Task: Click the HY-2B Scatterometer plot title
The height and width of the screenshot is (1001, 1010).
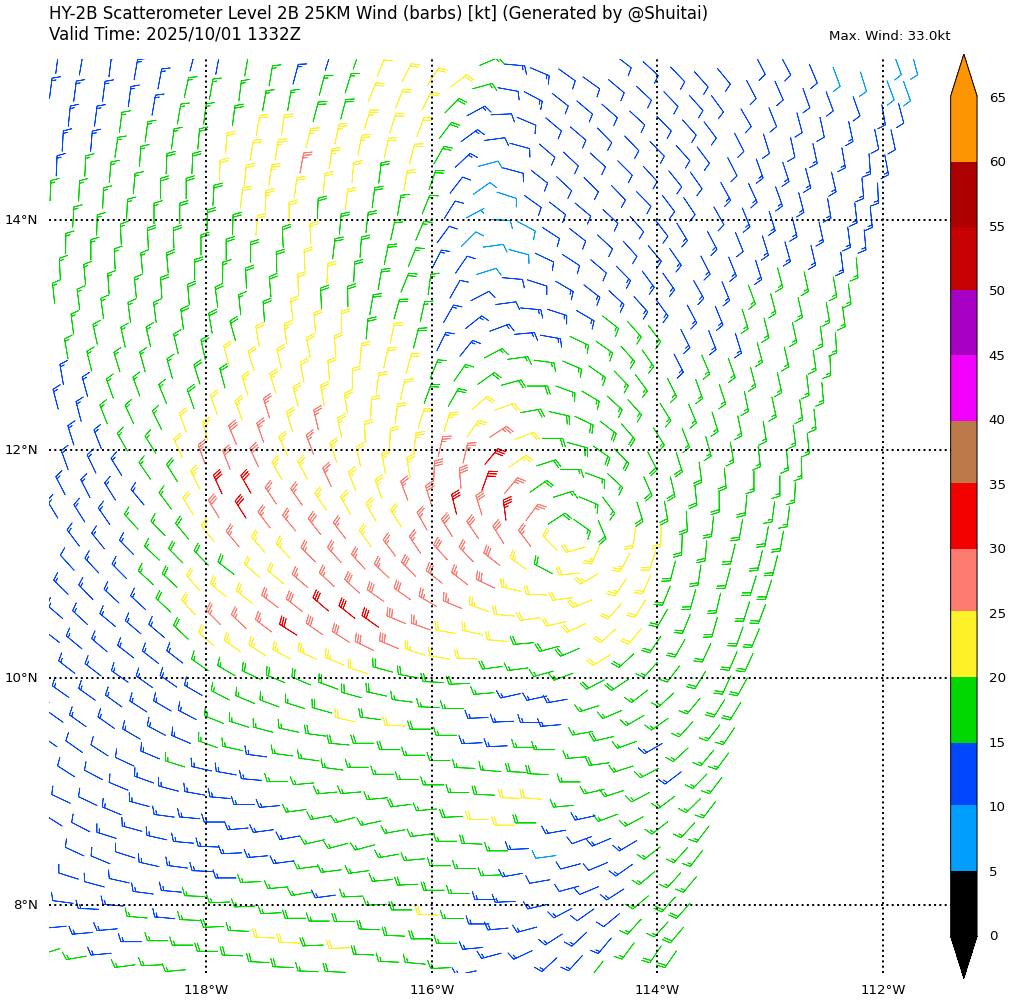Action: [x=378, y=13]
